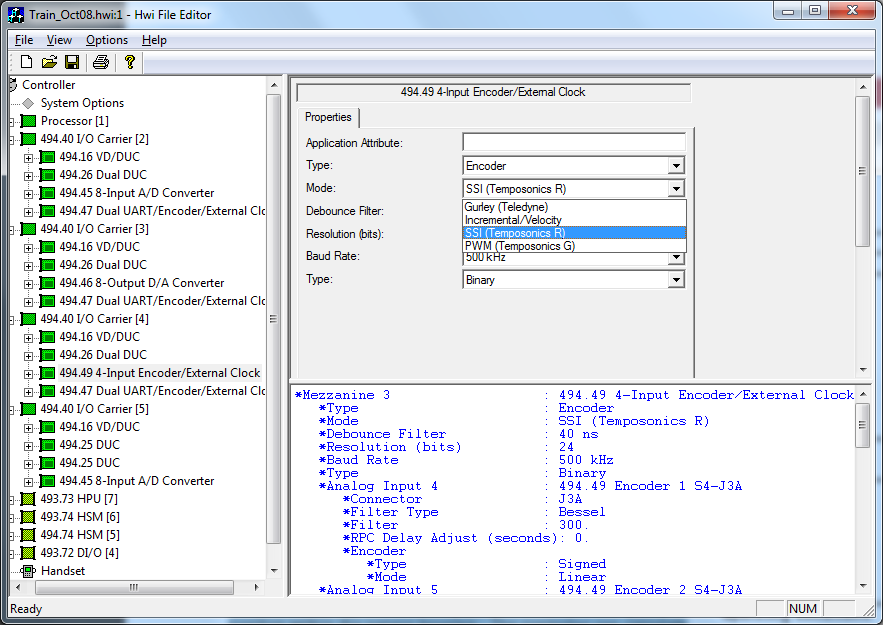Select the second 494.25 DUC tree item
This screenshot has height=625, width=883.
[90, 463]
